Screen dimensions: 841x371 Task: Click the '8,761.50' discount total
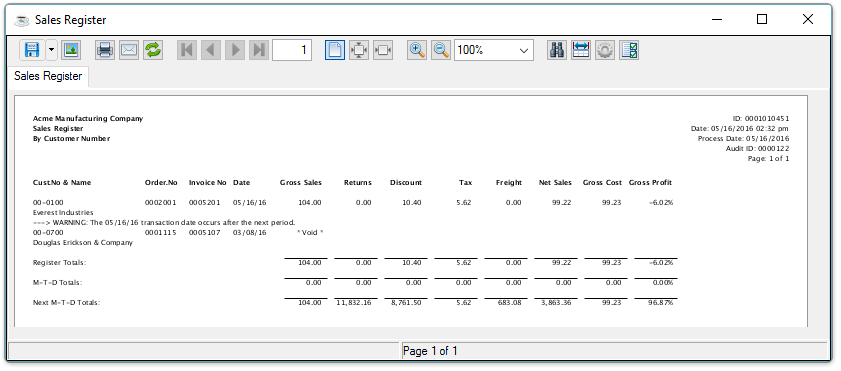pyautogui.click(x=406, y=303)
